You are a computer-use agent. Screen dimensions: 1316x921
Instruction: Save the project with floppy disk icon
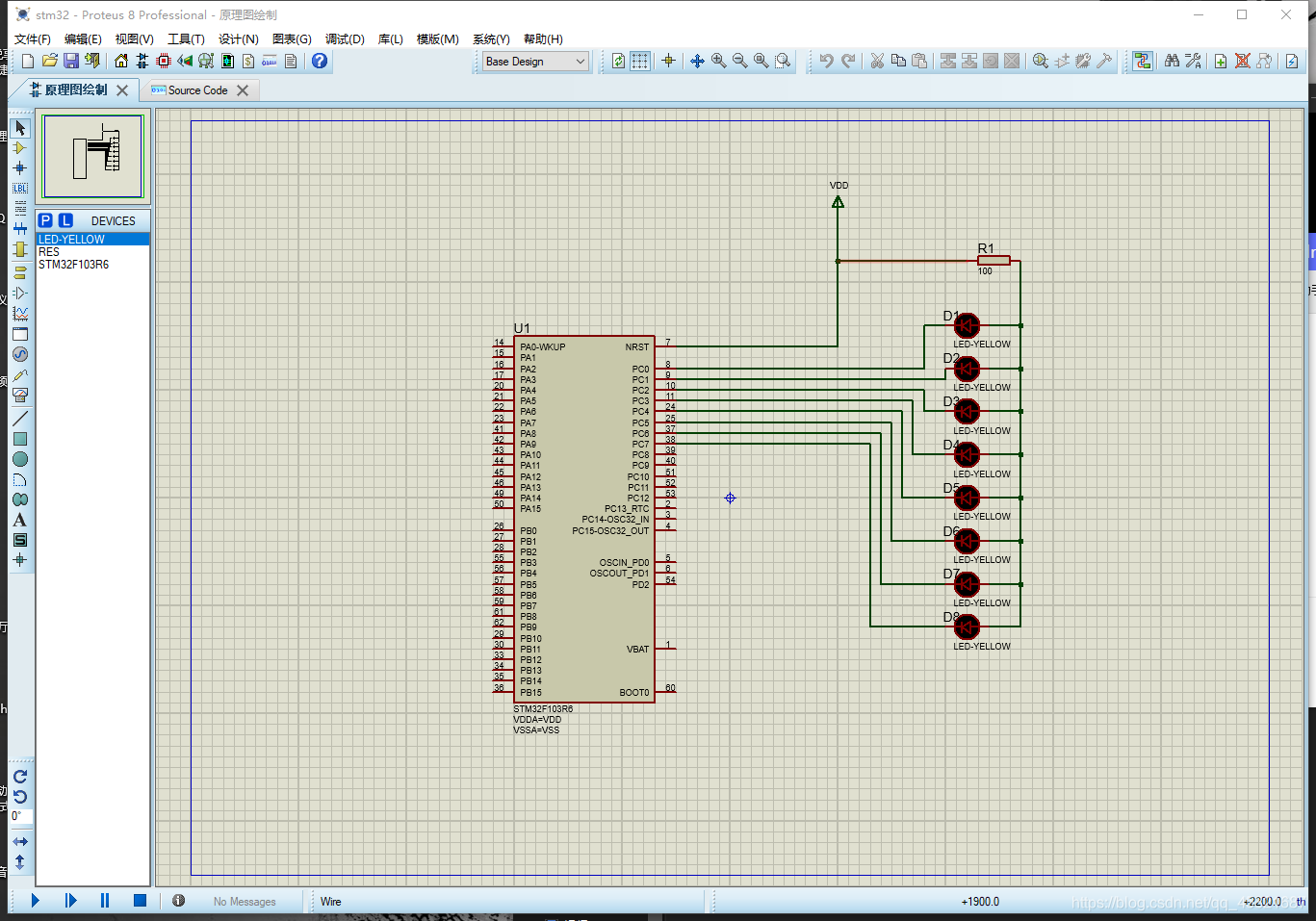(x=70, y=61)
